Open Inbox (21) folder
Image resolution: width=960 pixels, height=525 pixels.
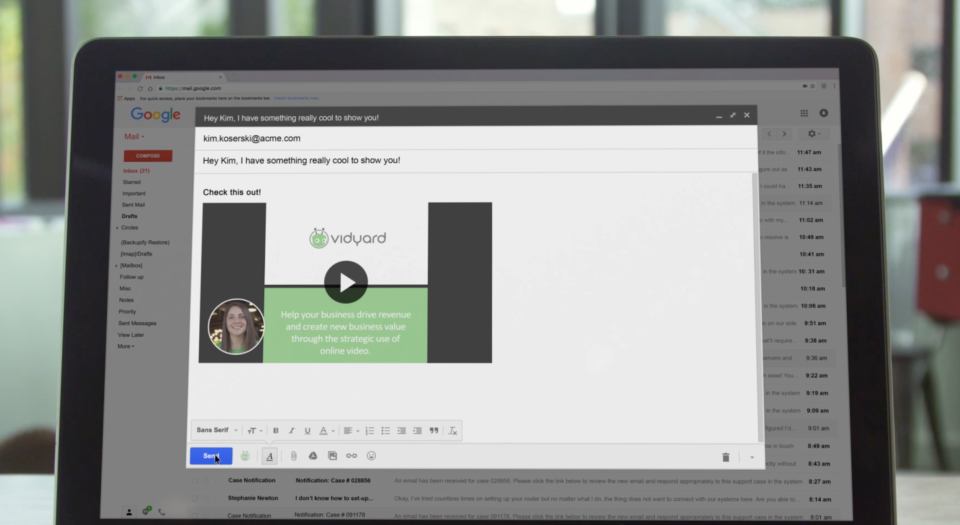(136, 171)
